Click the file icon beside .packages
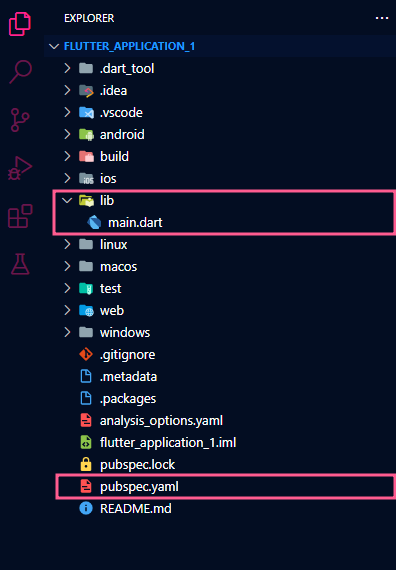This screenshot has height=570, width=396. 86,398
